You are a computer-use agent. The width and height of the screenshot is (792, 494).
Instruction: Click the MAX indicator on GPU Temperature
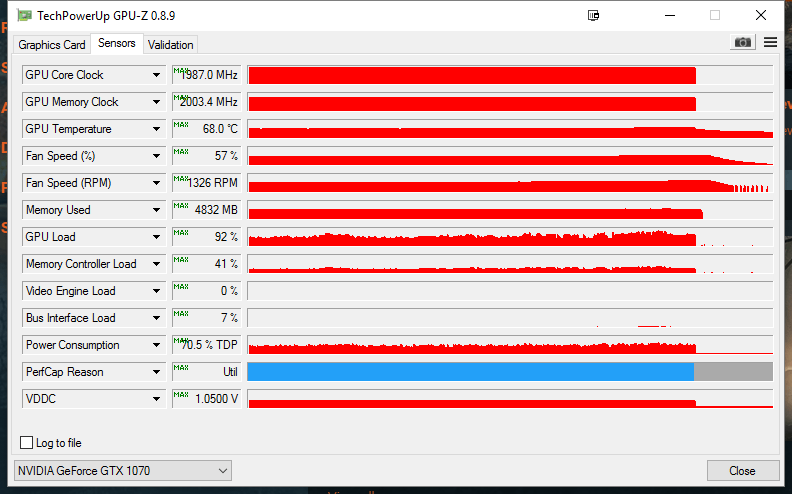tap(180, 124)
